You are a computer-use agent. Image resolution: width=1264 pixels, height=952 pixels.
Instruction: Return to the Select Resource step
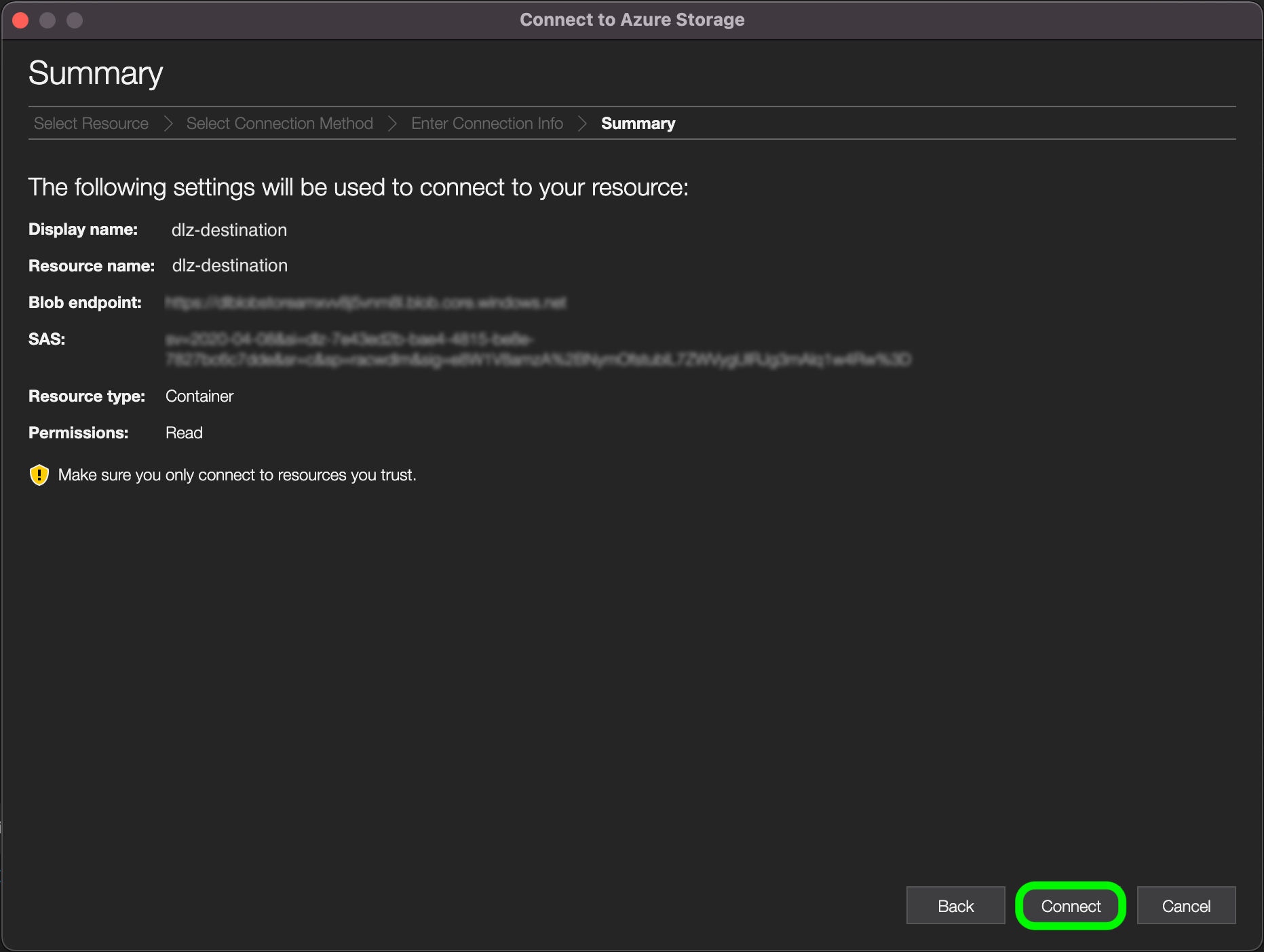pyautogui.click(x=91, y=123)
